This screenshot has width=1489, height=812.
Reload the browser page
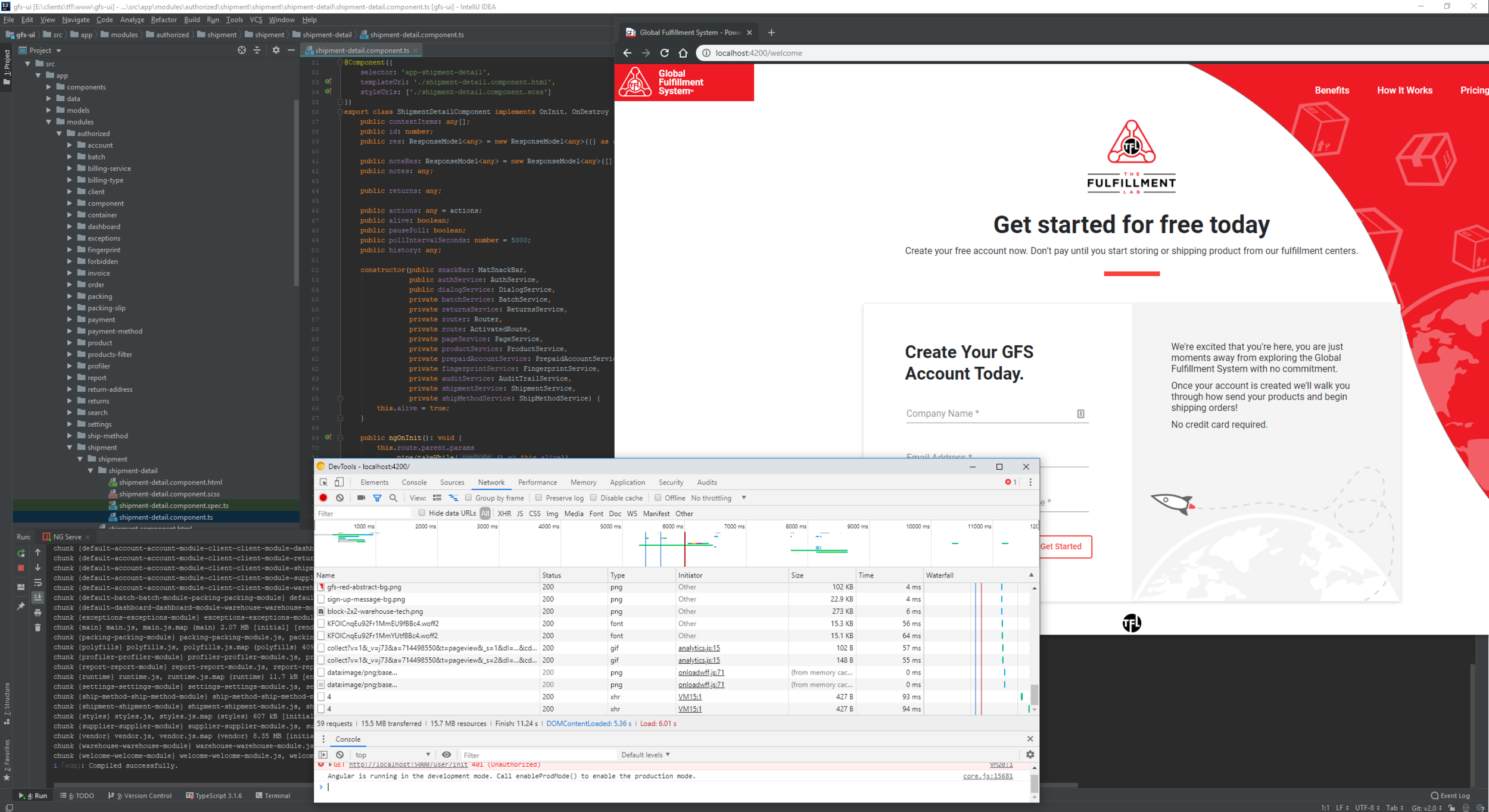click(665, 53)
